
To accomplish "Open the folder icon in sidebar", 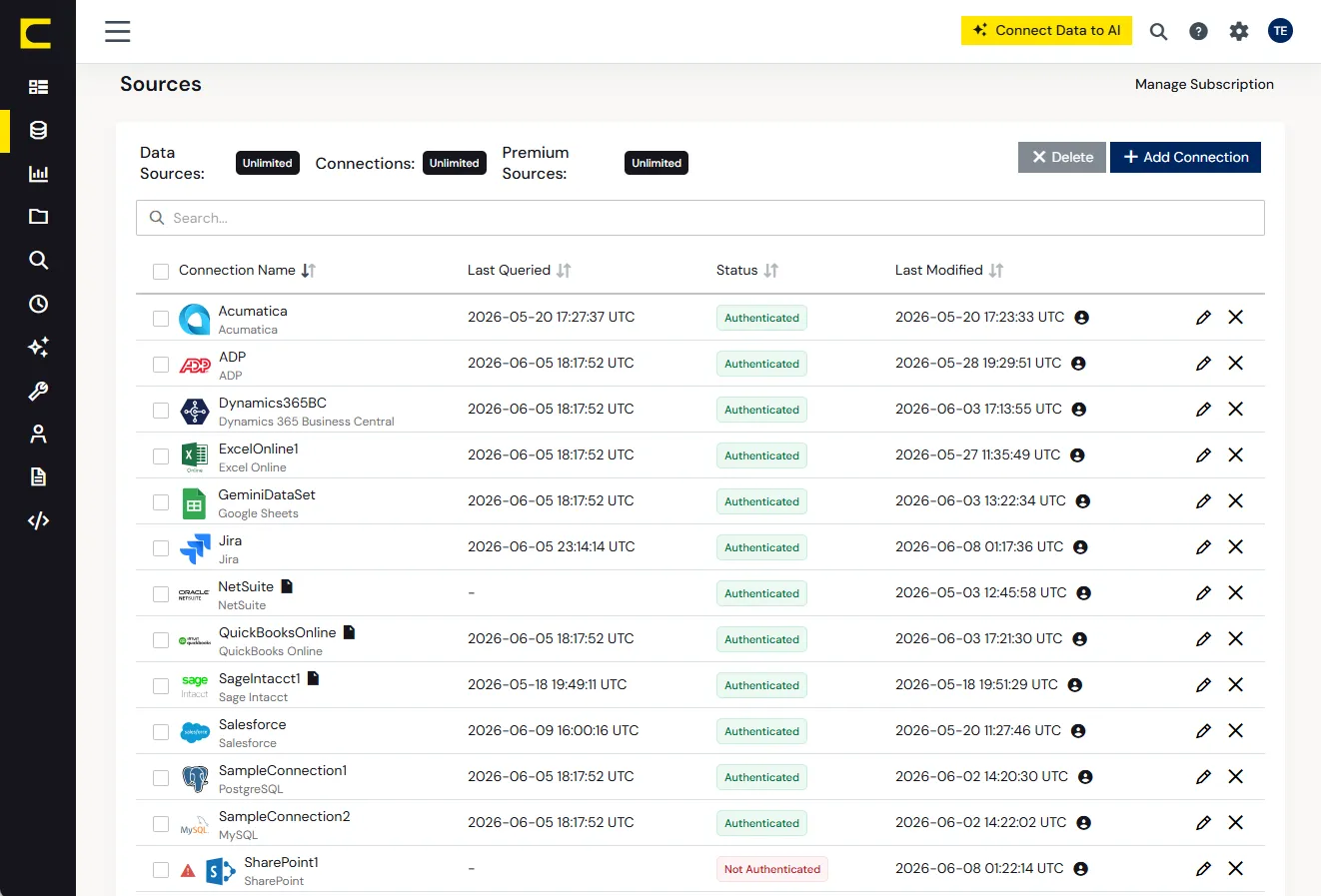I will 38,217.
